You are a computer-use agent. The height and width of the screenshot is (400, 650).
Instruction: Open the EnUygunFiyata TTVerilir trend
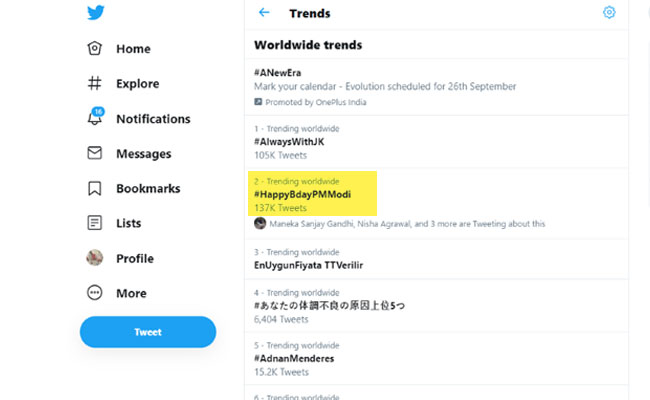pos(311,265)
